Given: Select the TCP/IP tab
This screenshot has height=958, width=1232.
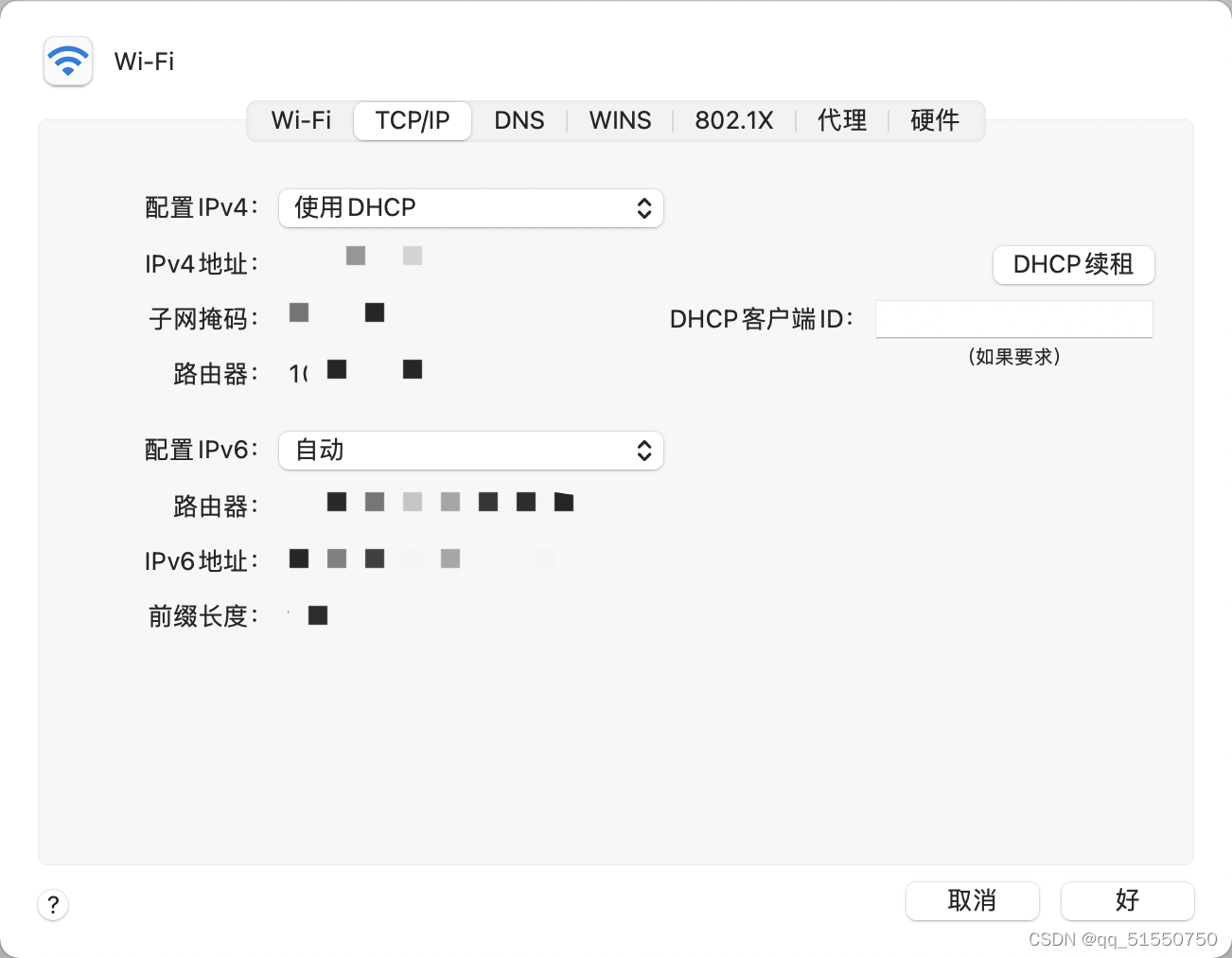Looking at the screenshot, I should [412, 120].
